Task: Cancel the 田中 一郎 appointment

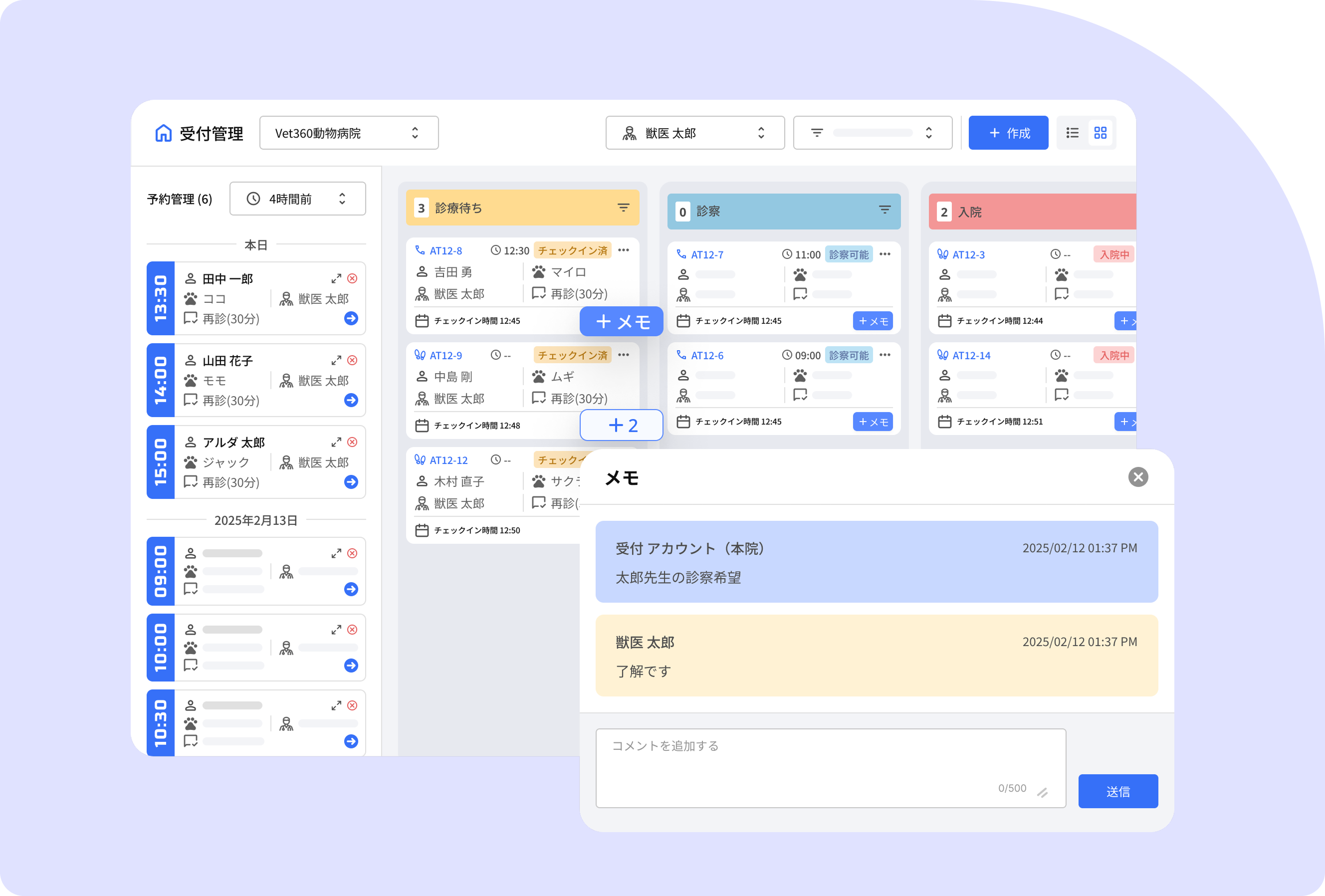Action: pos(352,278)
